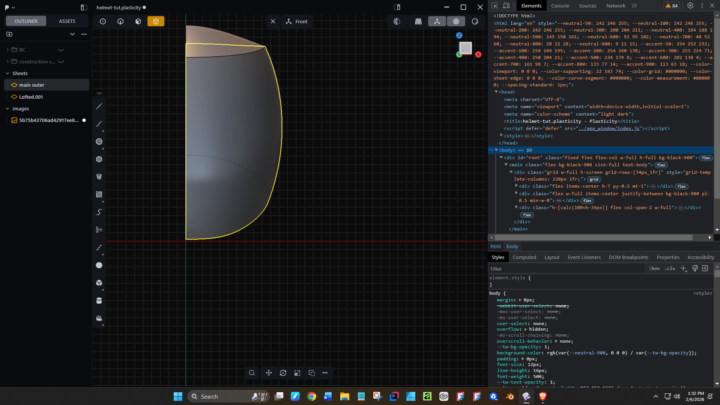Select the Curve tool below the Line tool
The image size is (720, 405).
pos(99,124)
